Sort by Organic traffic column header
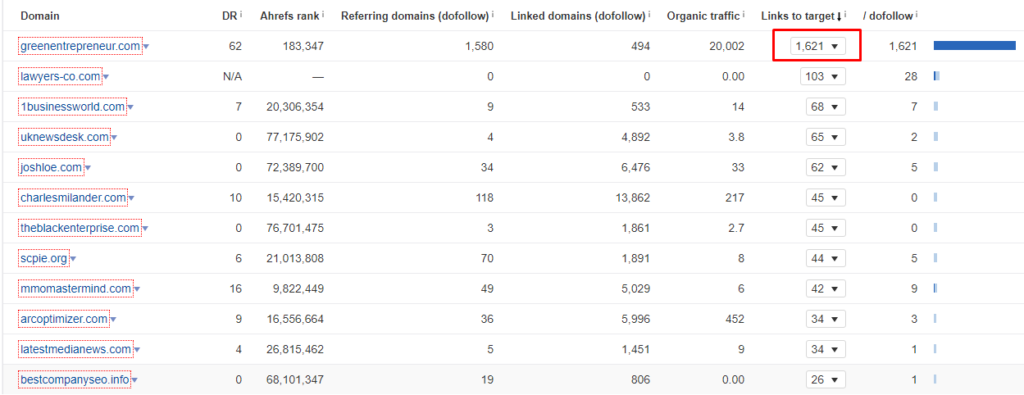This screenshot has height=395, width=1024. click(703, 16)
